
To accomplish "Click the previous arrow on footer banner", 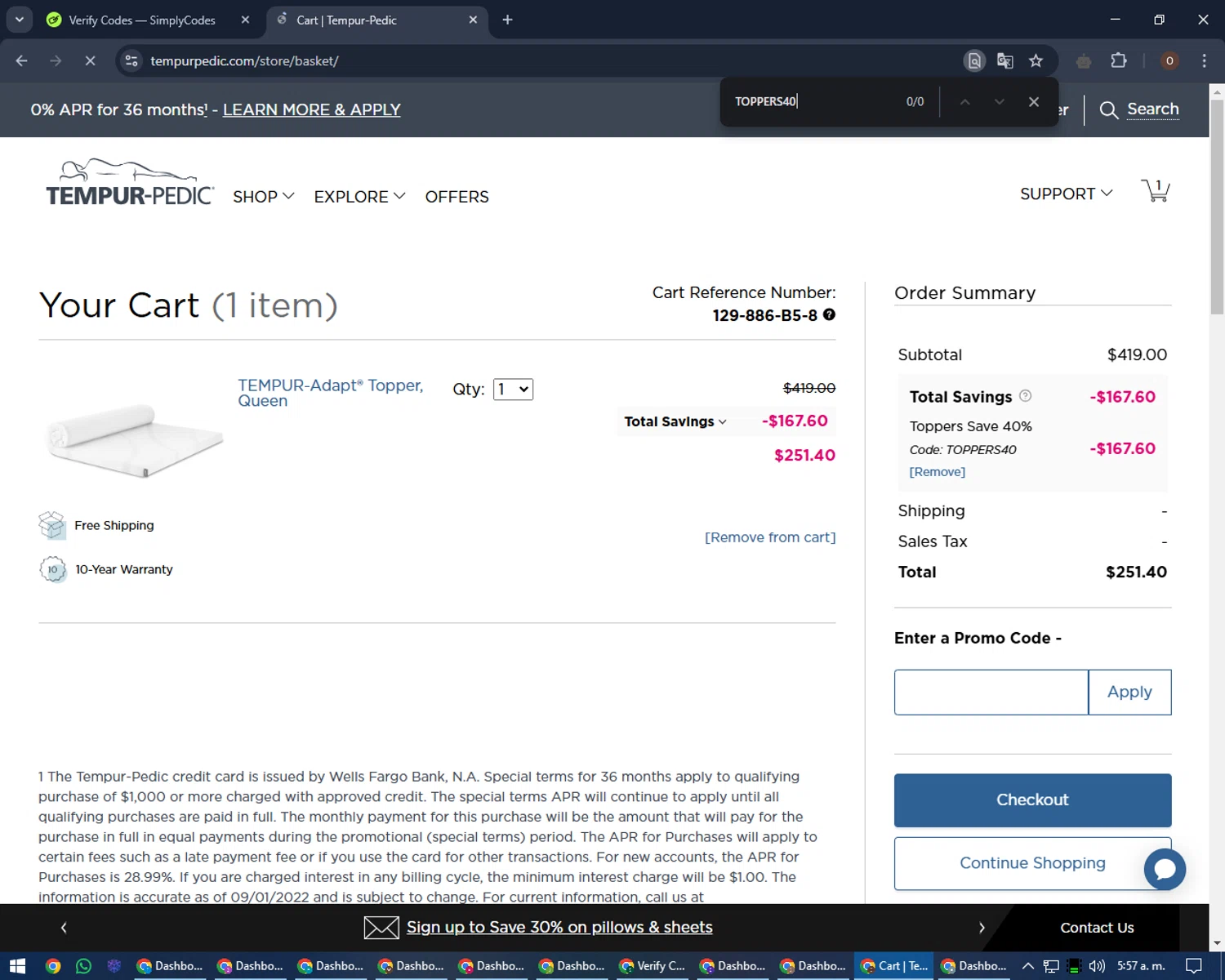I will click(x=64, y=928).
